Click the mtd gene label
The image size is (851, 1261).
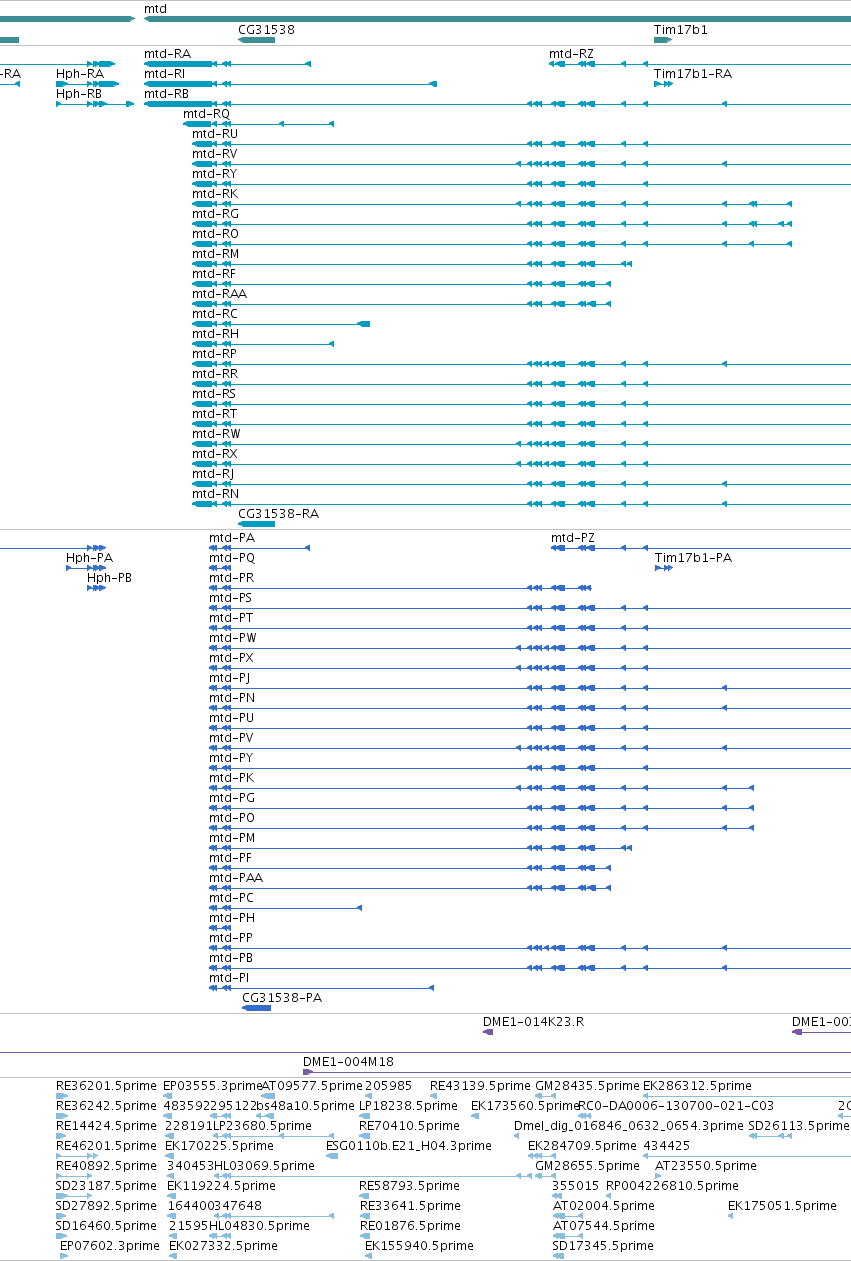[155, 9]
